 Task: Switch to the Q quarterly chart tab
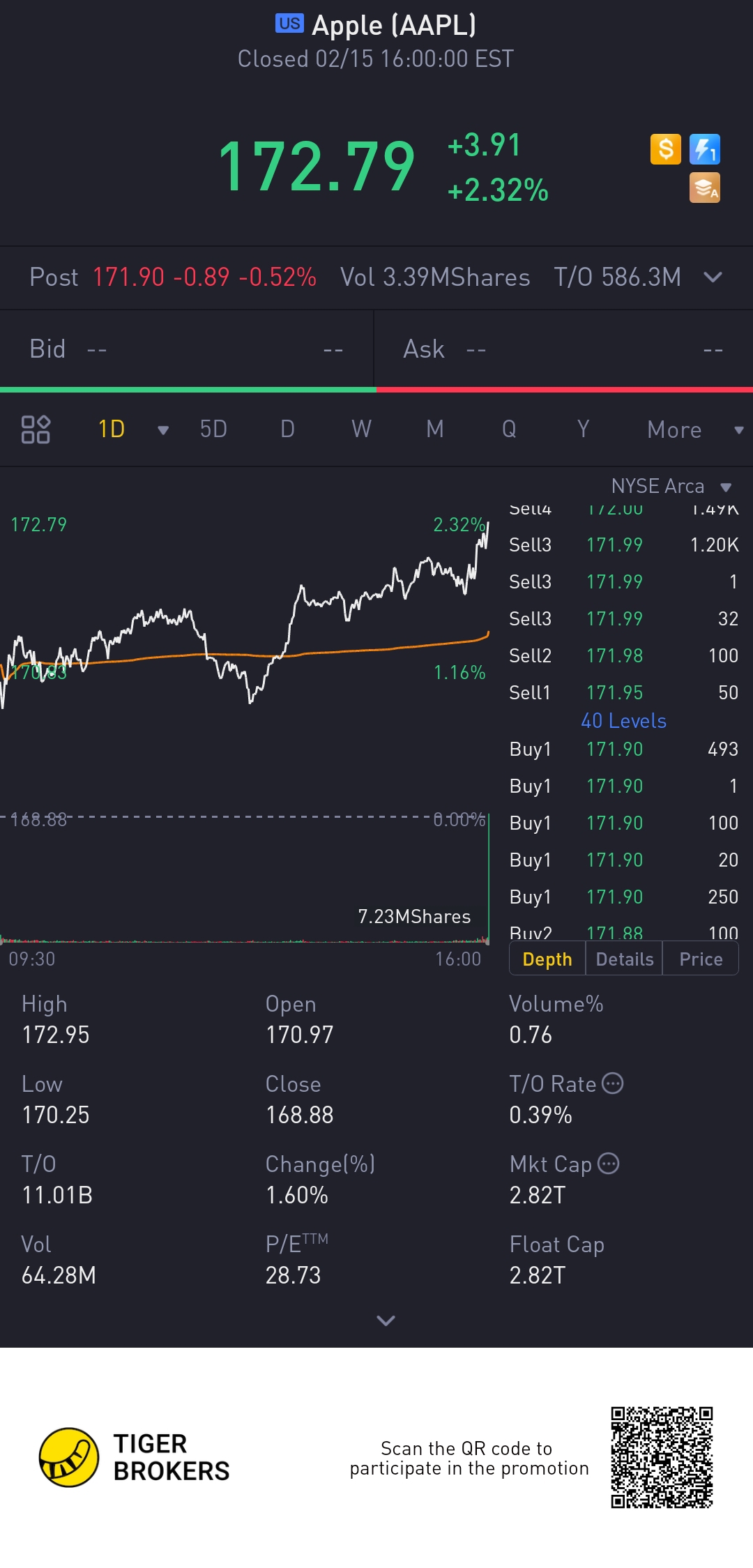click(x=509, y=429)
